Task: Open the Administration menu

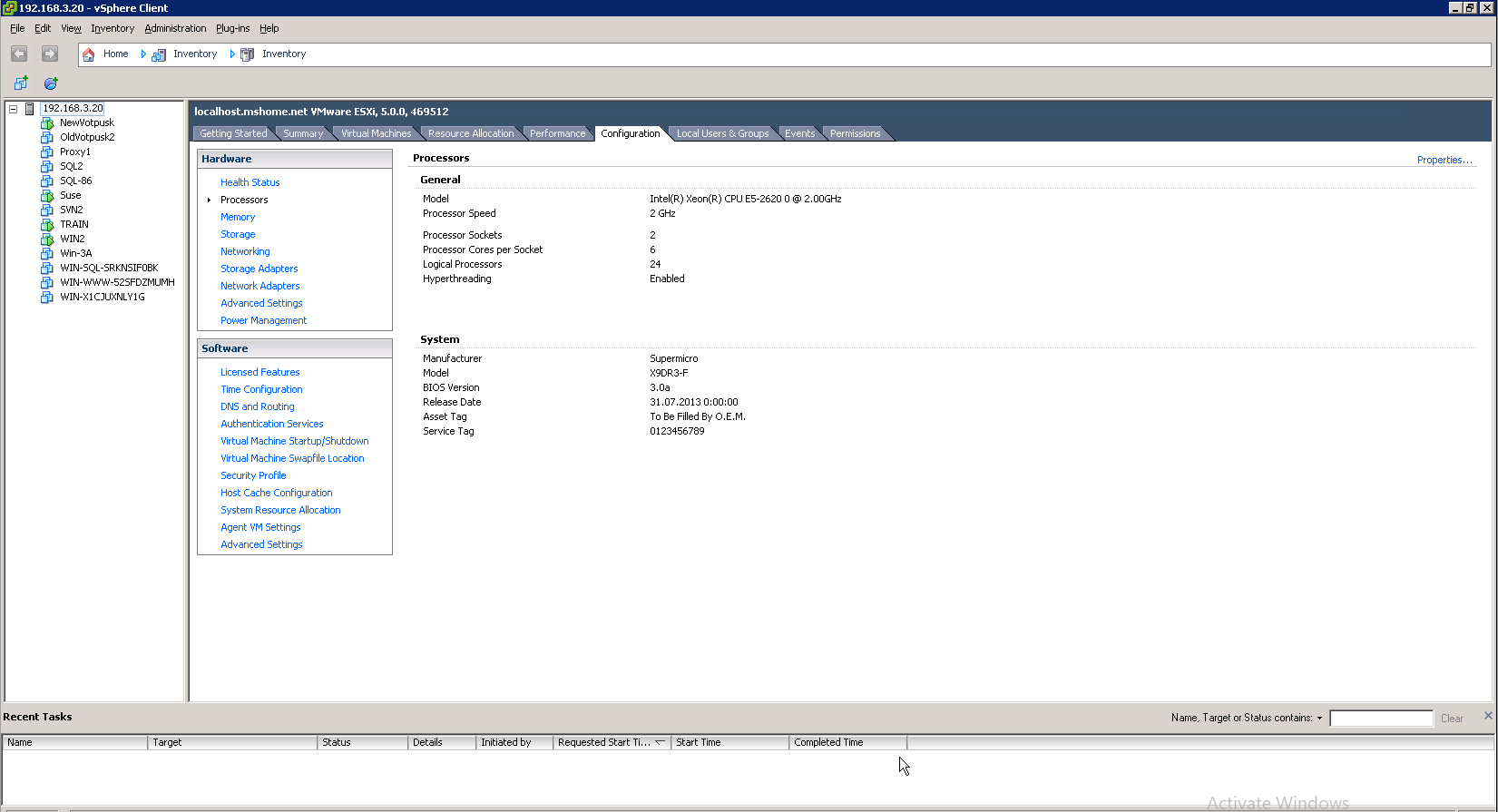Action: click(175, 28)
